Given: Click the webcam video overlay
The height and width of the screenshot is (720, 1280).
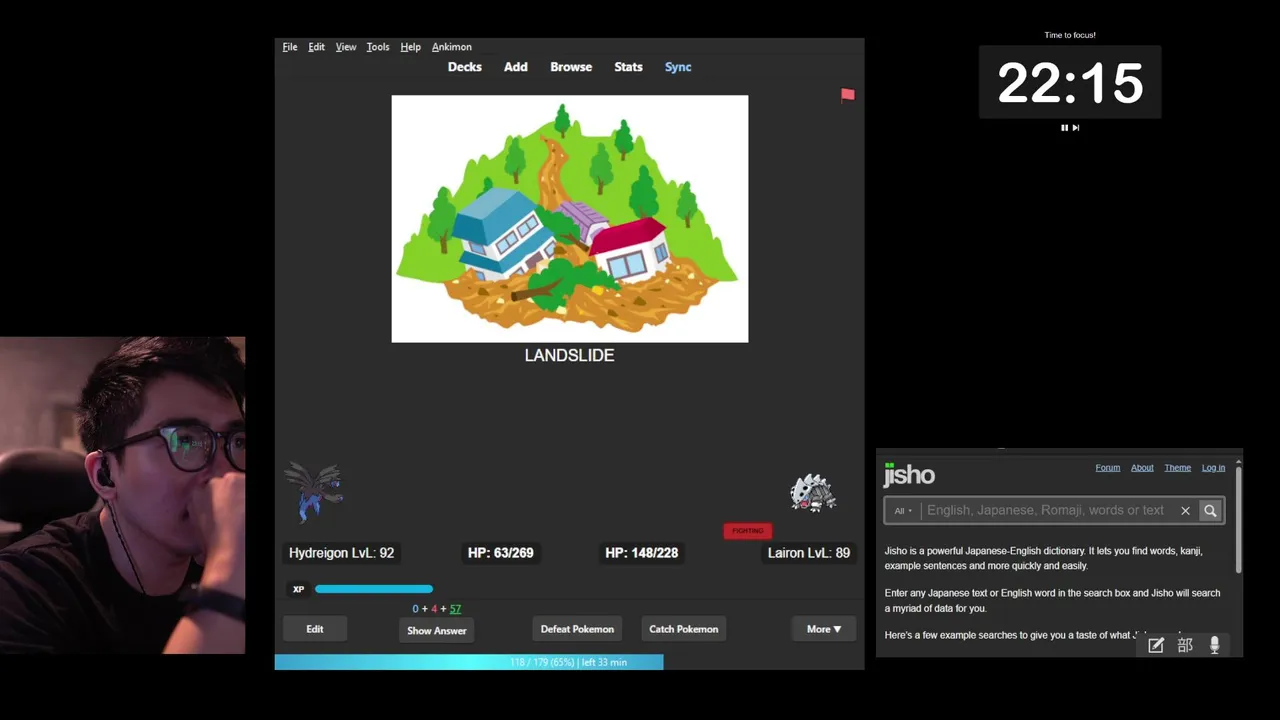Looking at the screenshot, I should click(122, 495).
